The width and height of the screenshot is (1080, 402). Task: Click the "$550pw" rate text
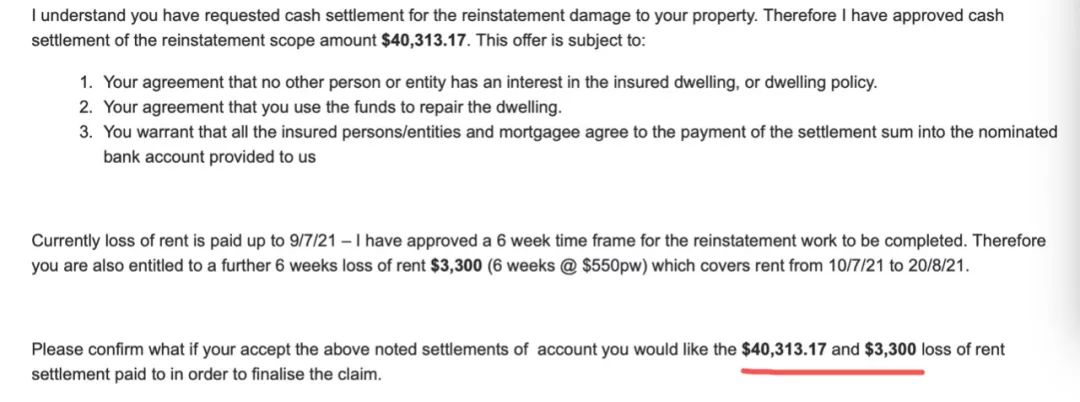pos(600,265)
